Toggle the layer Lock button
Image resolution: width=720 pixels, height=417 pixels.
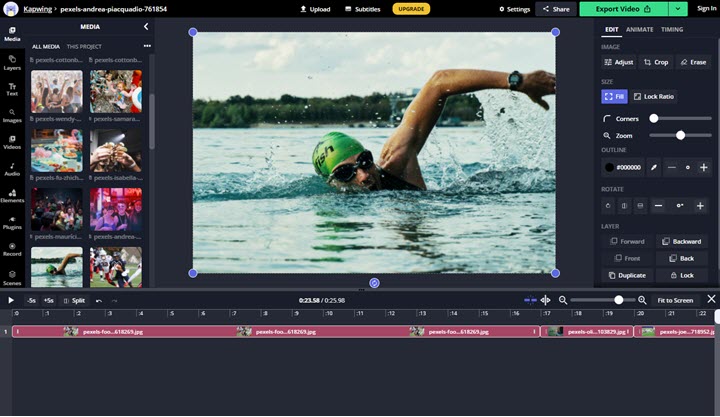coord(681,275)
